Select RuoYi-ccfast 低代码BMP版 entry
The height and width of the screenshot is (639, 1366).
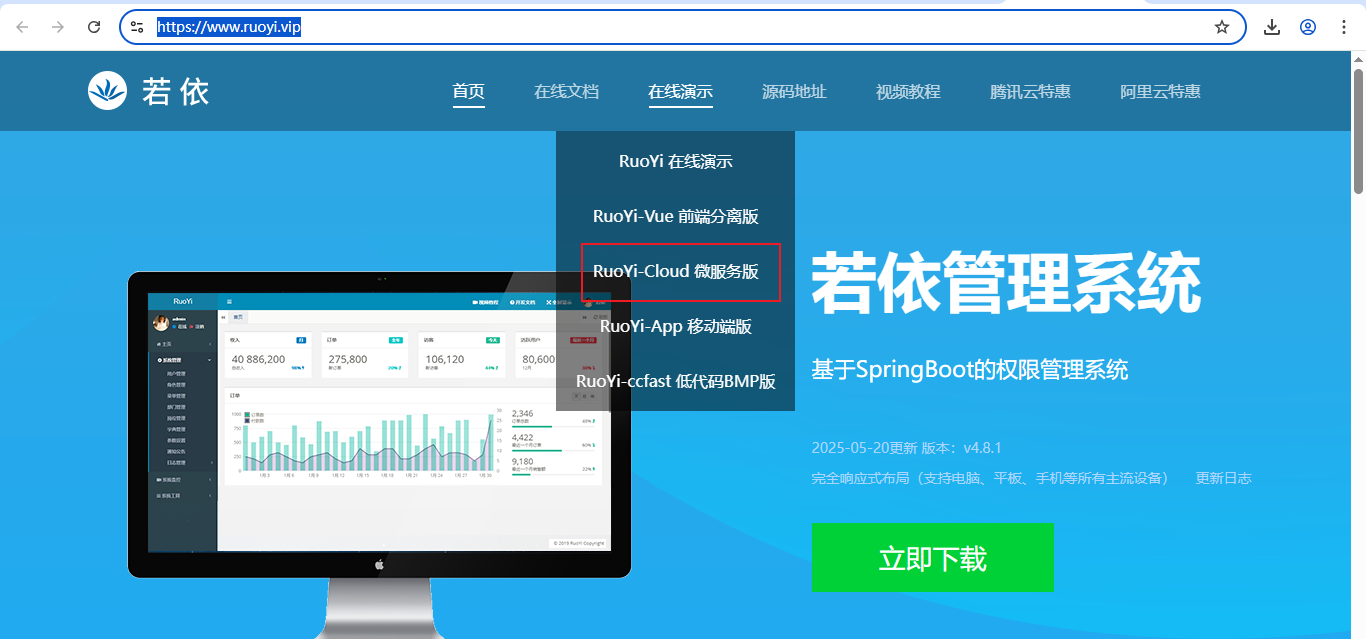pos(676,381)
